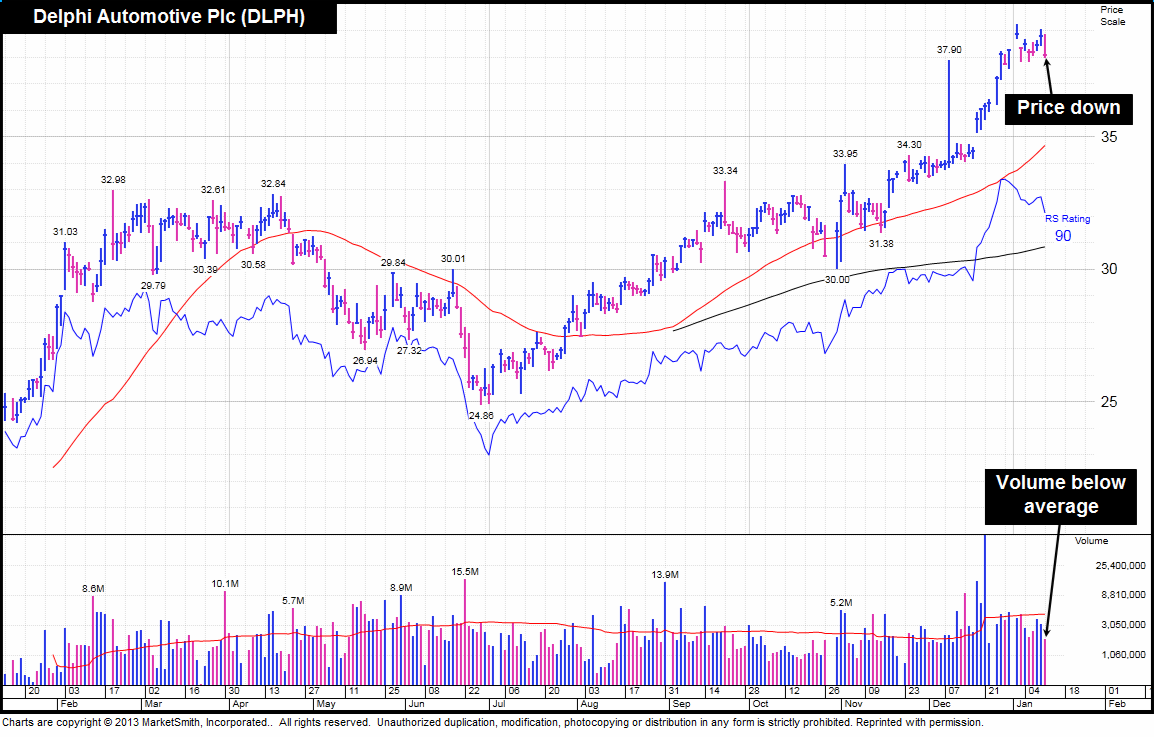
Task: Select the 5.7M volume label
Action: (x=293, y=601)
